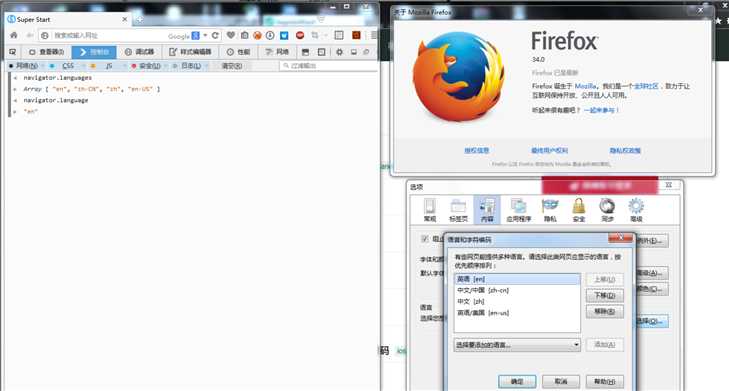Click the back arrow in Firefox toolbar

30,35
